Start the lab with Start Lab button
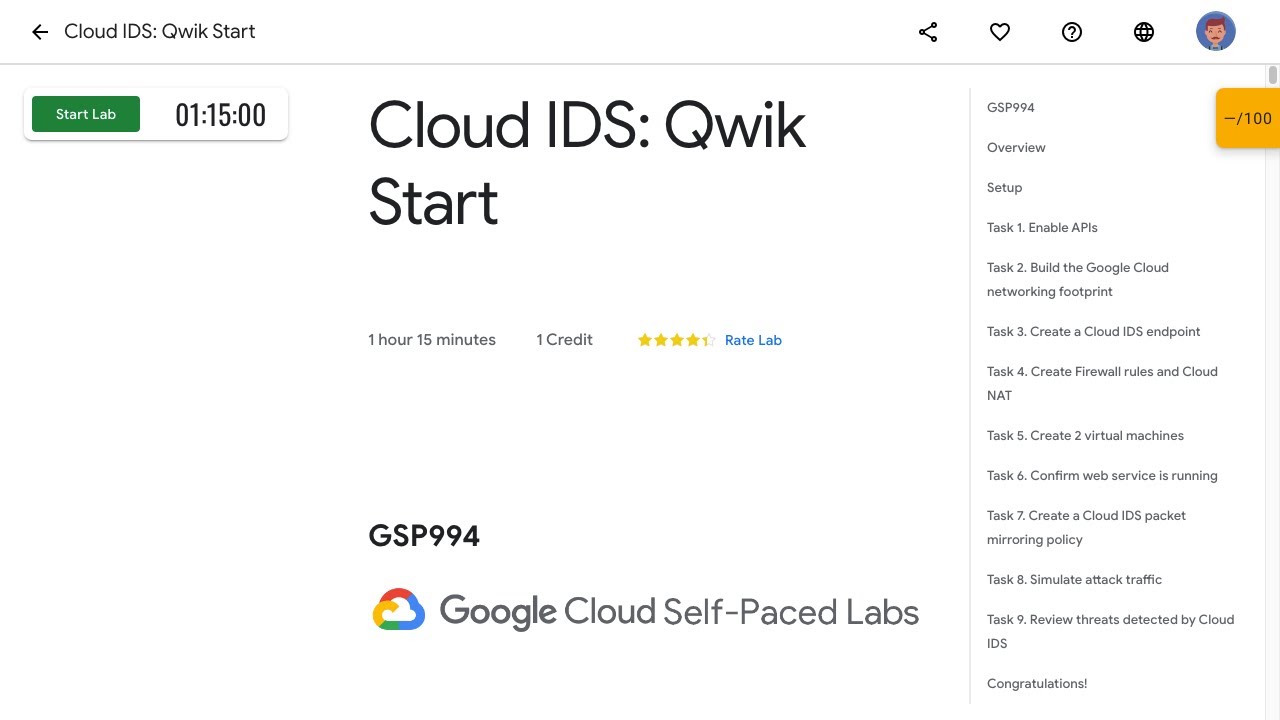 [x=86, y=114]
